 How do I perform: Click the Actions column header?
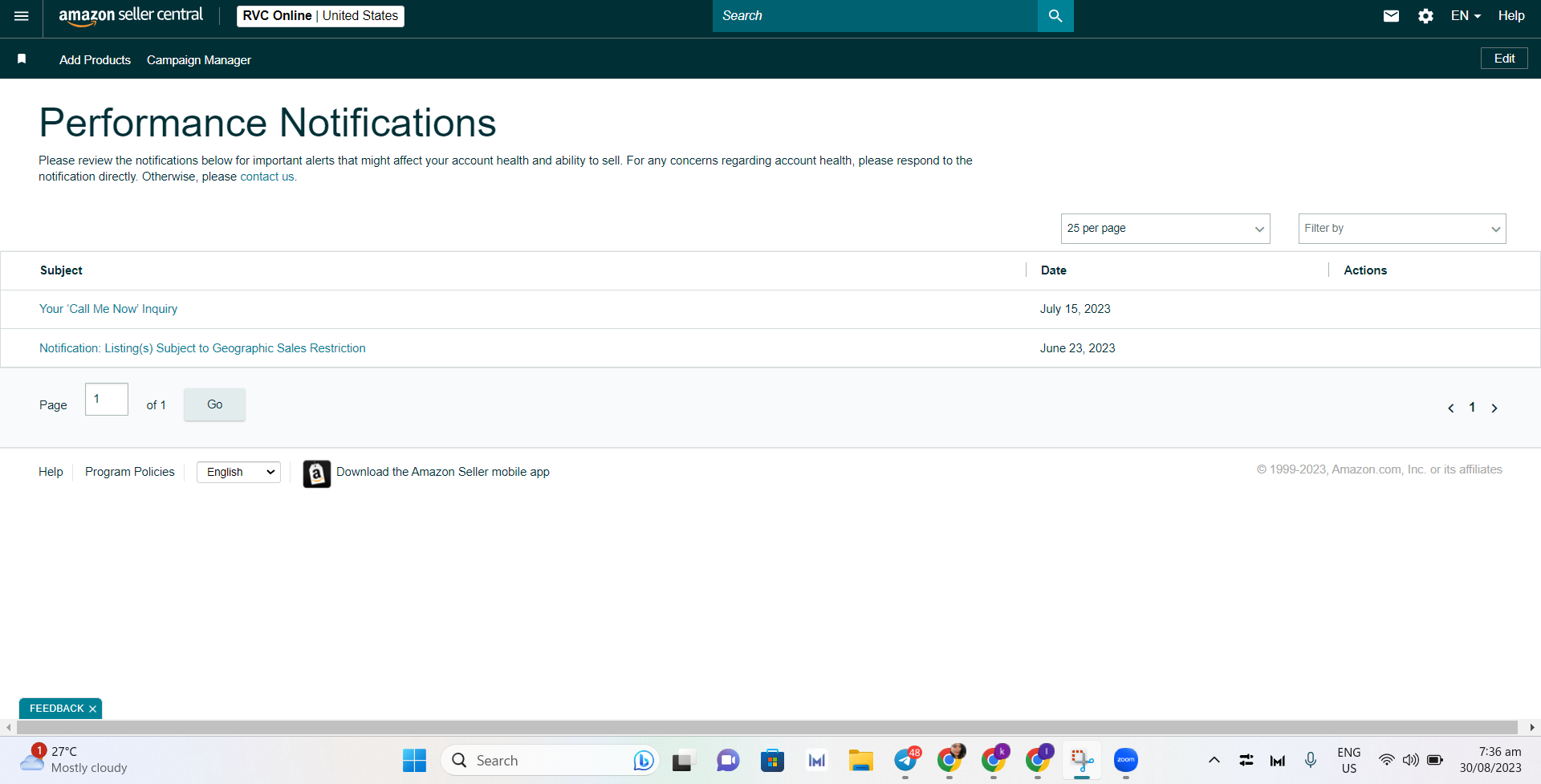pyautogui.click(x=1365, y=270)
